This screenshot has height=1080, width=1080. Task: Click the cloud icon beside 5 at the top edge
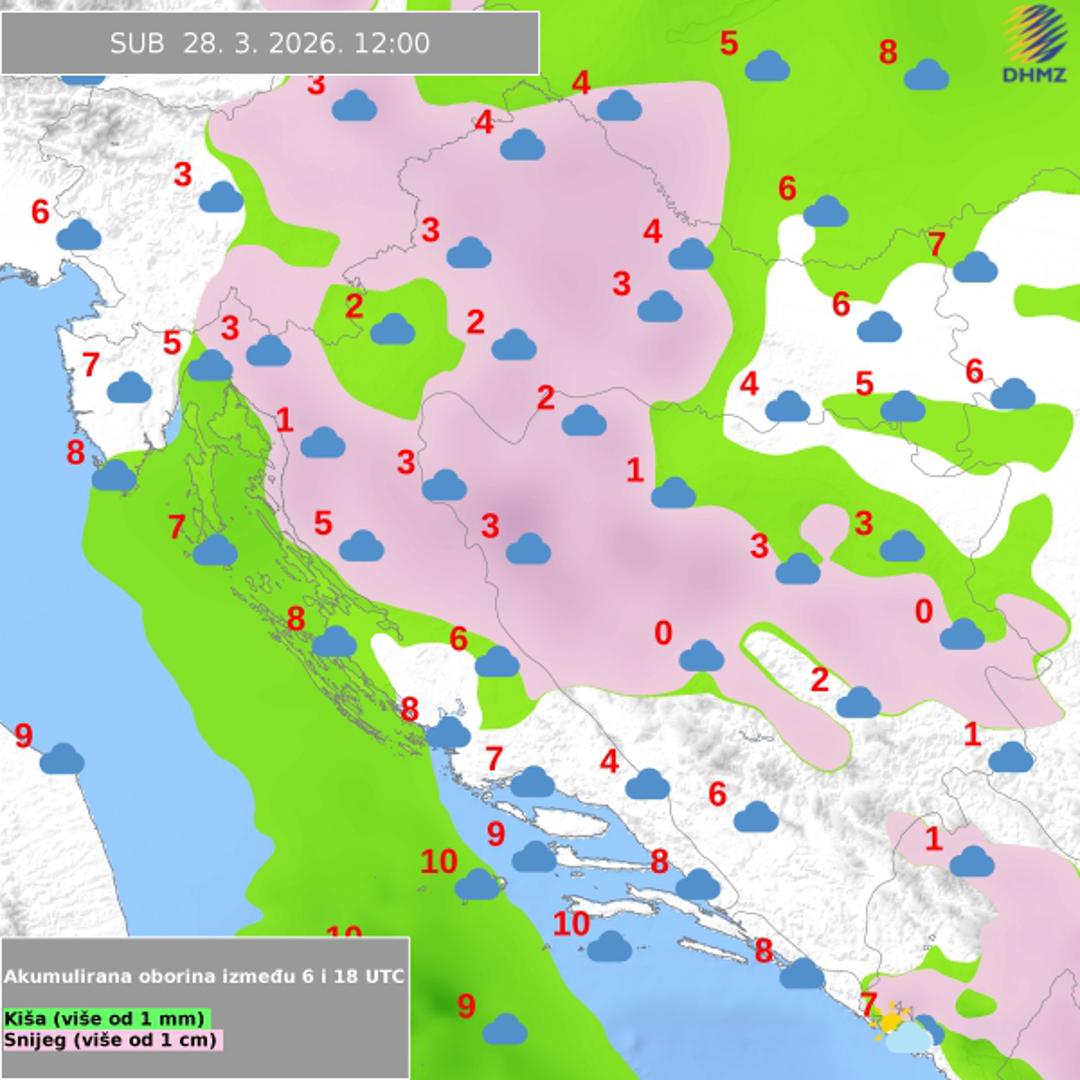point(767,67)
